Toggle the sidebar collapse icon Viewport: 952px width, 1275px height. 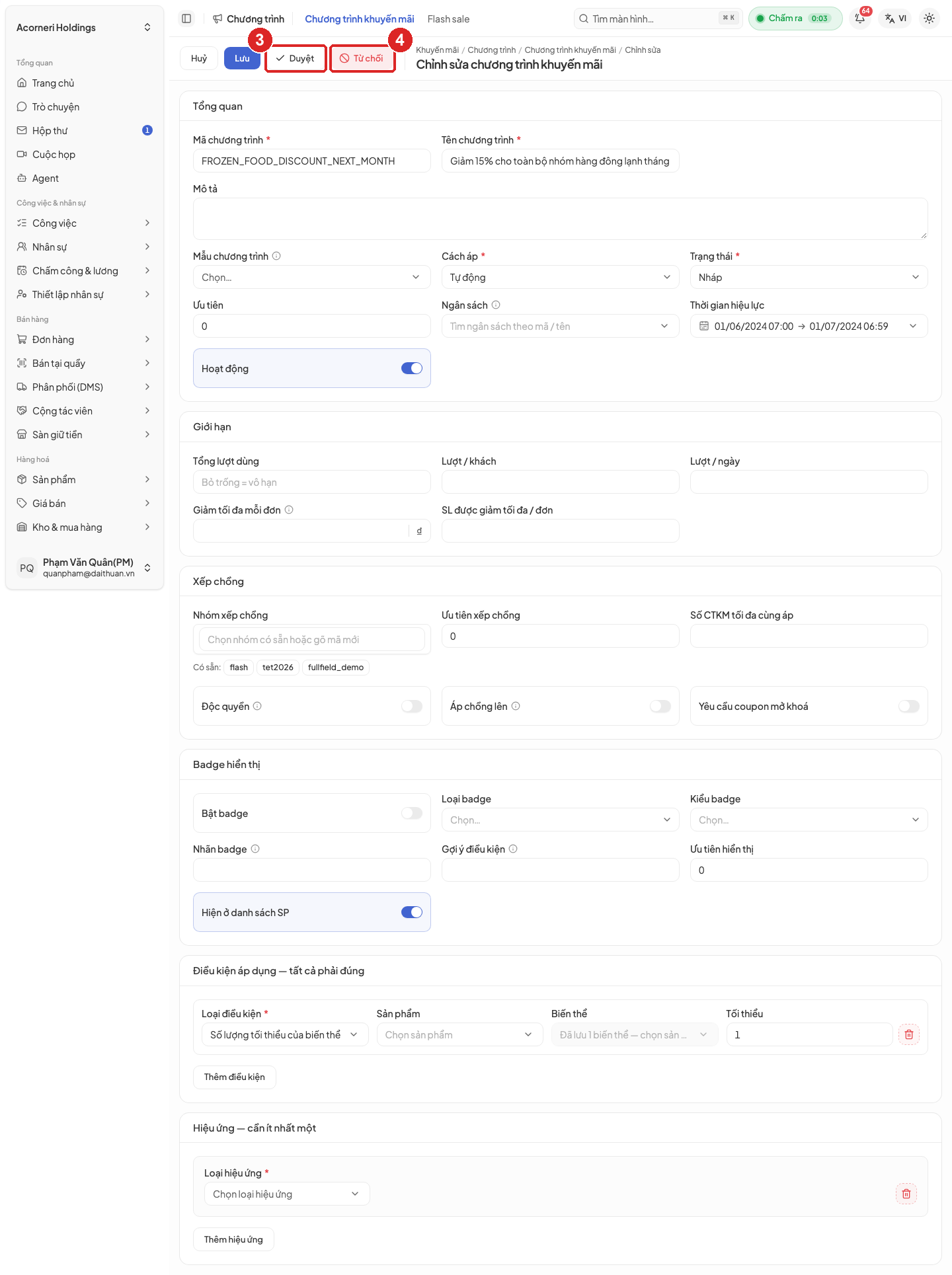point(186,19)
